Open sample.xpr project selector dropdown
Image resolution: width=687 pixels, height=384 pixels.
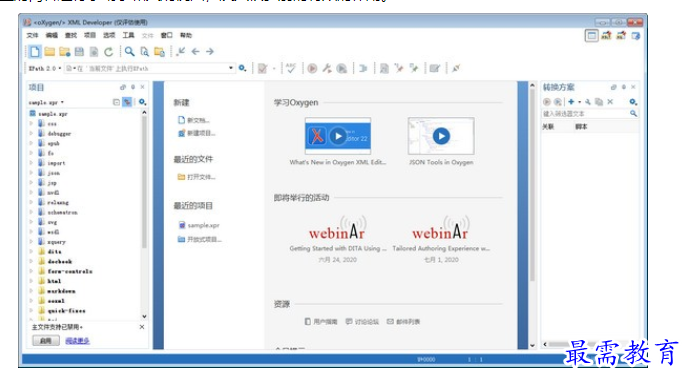click(63, 102)
